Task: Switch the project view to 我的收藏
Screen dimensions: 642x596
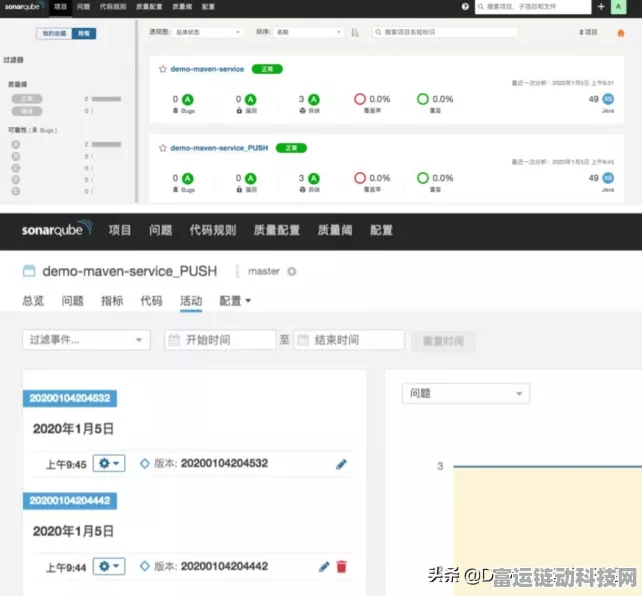Action: pos(54,33)
